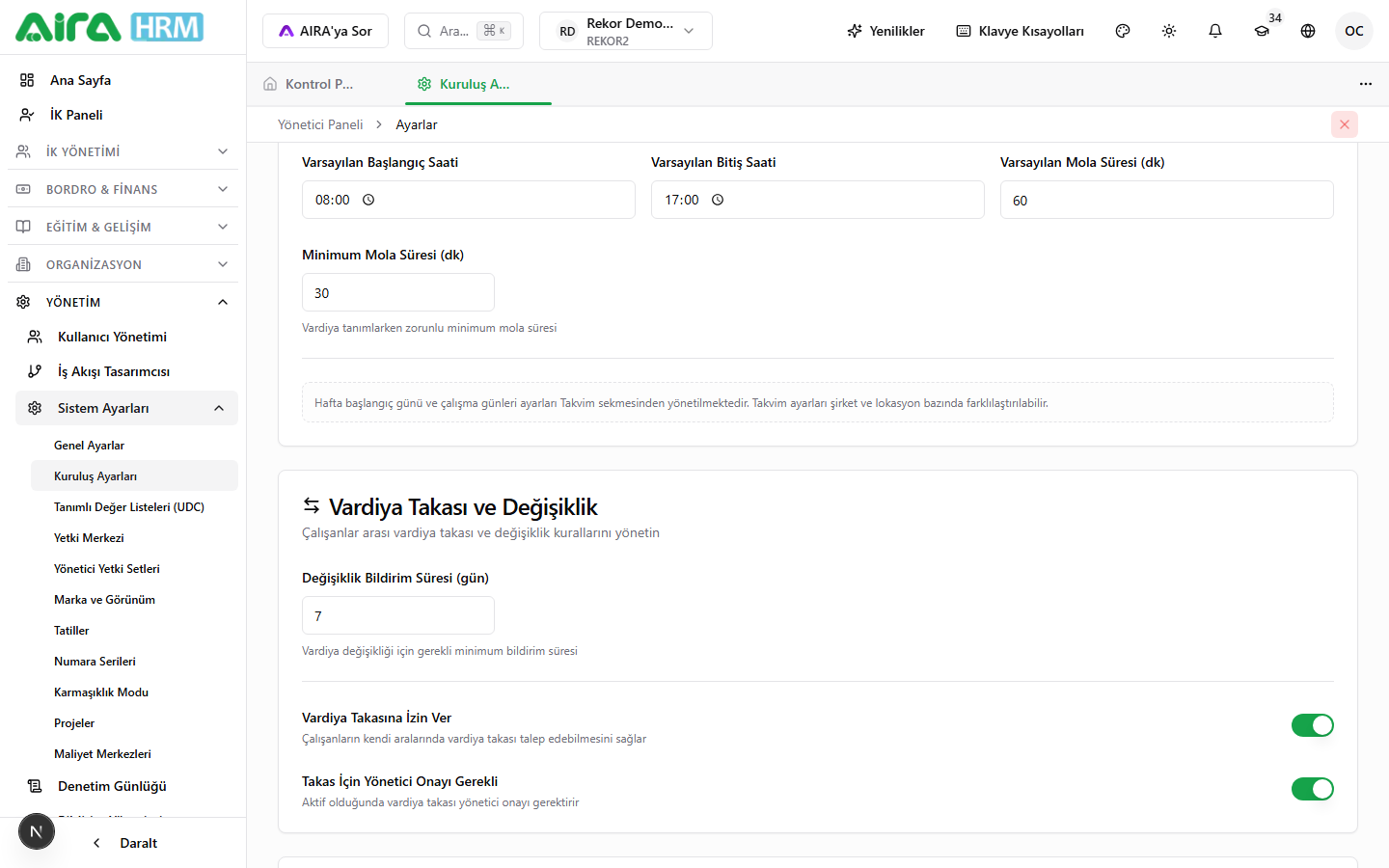The height and width of the screenshot is (868, 1389).
Task: Click the 08:00 start time field
Action: pyautogui.click(x=469, y=200)
